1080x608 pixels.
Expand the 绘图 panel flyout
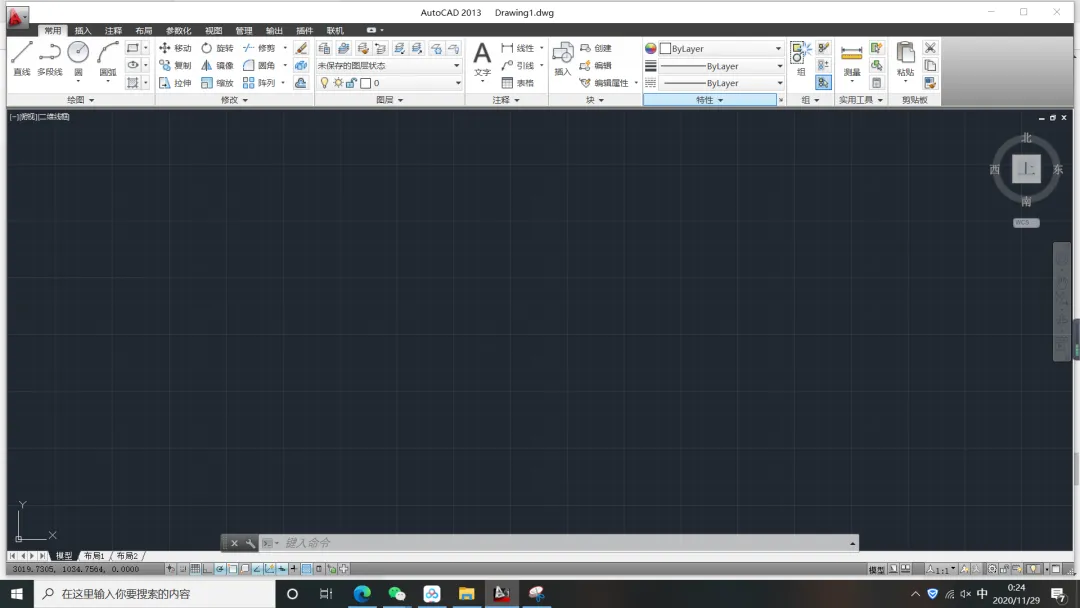click(81, 100)
